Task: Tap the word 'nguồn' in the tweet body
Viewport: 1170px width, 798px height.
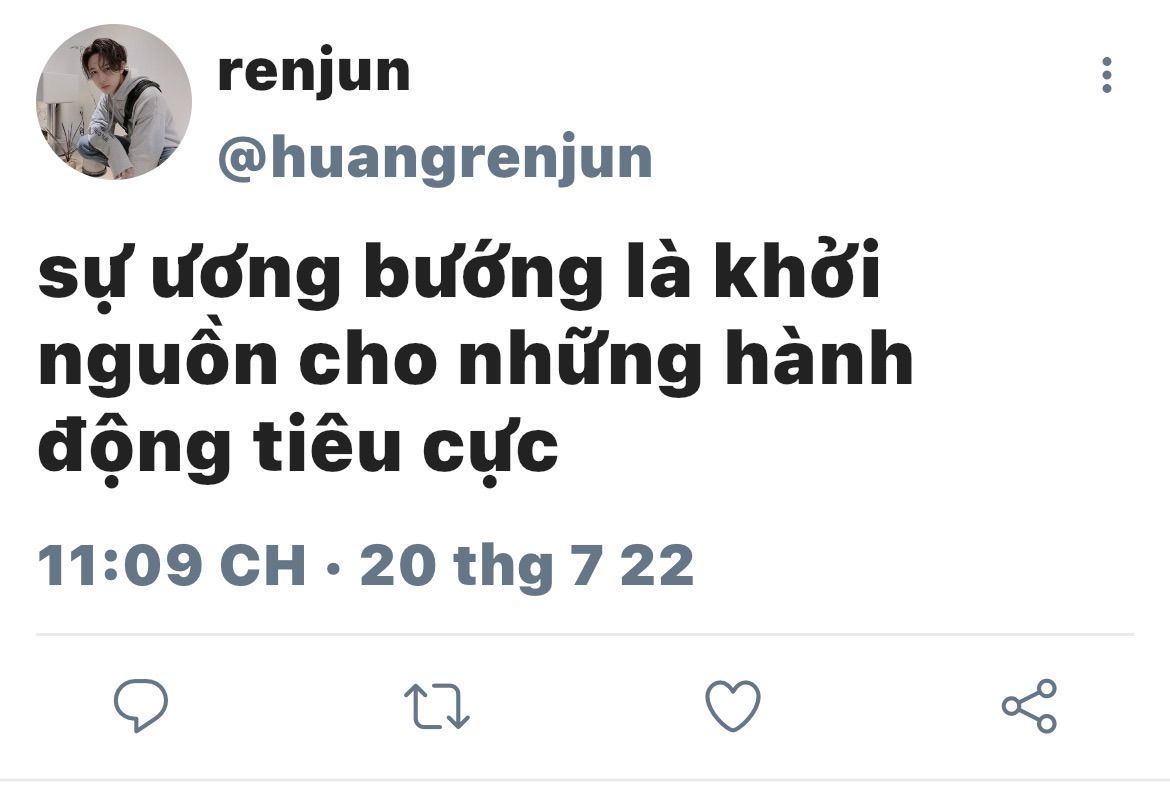Action: point(158,361)
